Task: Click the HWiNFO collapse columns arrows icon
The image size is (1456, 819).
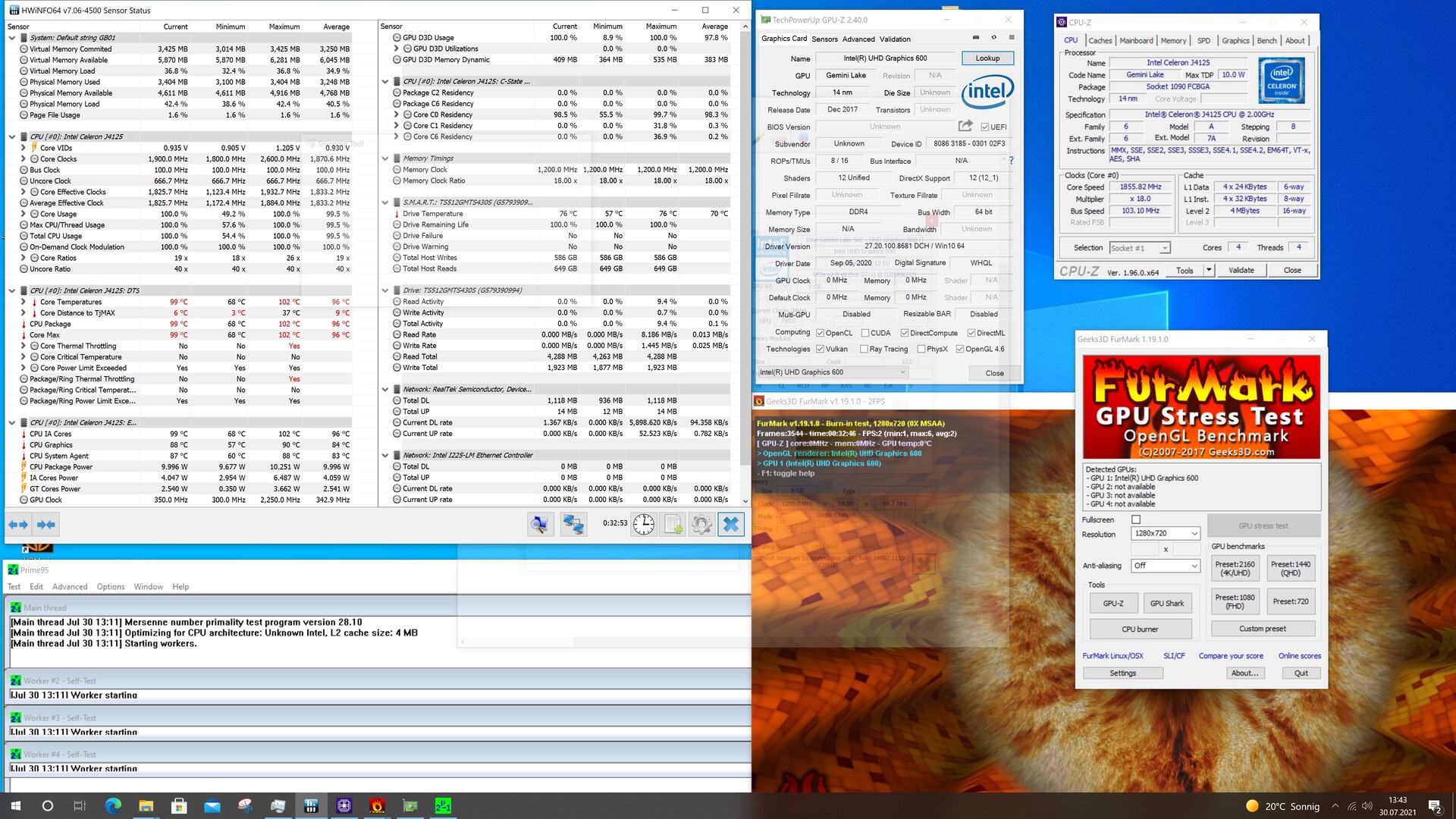Action: click(46, 524)
